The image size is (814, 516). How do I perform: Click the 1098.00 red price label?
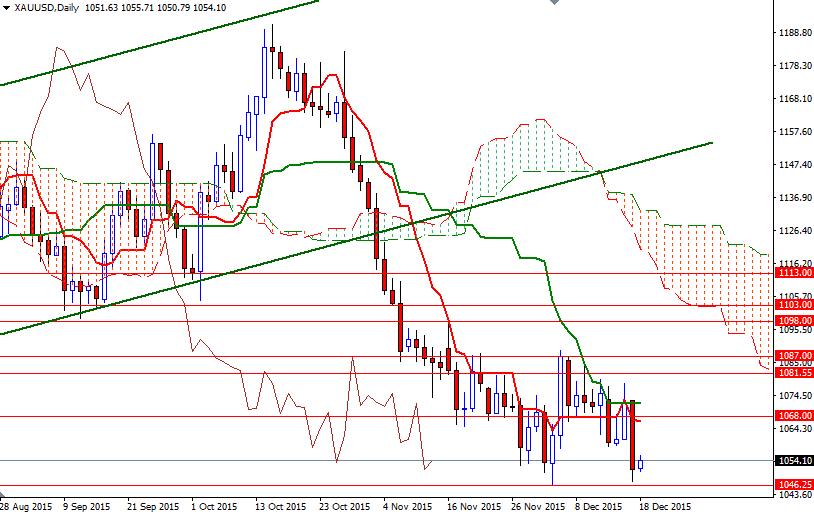coord(793,321)
